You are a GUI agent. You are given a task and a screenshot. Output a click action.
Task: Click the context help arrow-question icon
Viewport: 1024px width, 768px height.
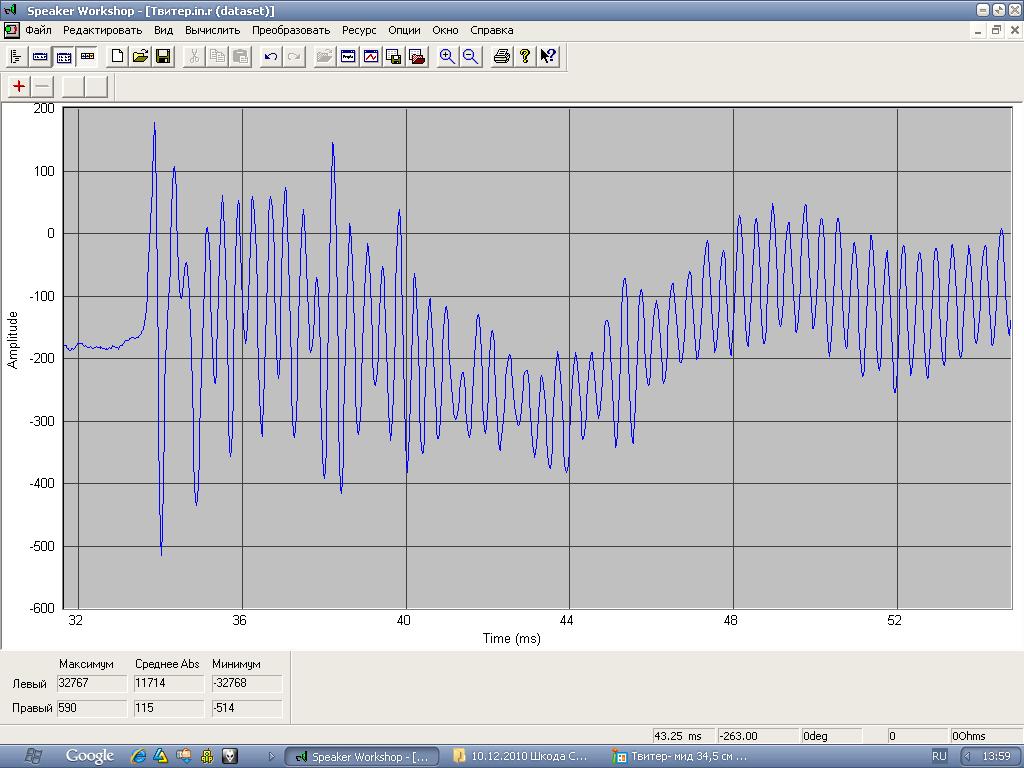pos(548,57)
